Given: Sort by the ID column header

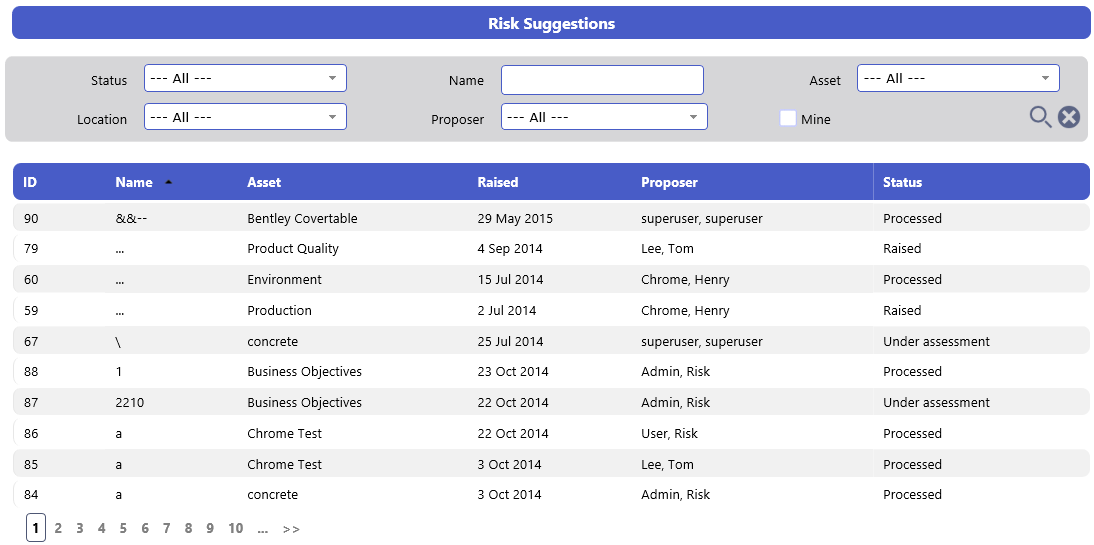Looking at the screenshot, I should pos(30,182).
